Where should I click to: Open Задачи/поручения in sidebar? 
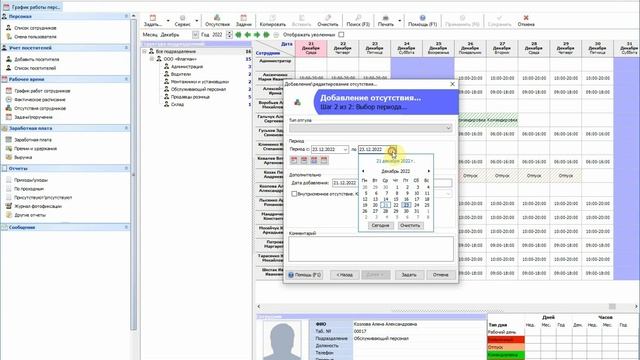click(x=29, y=117)
